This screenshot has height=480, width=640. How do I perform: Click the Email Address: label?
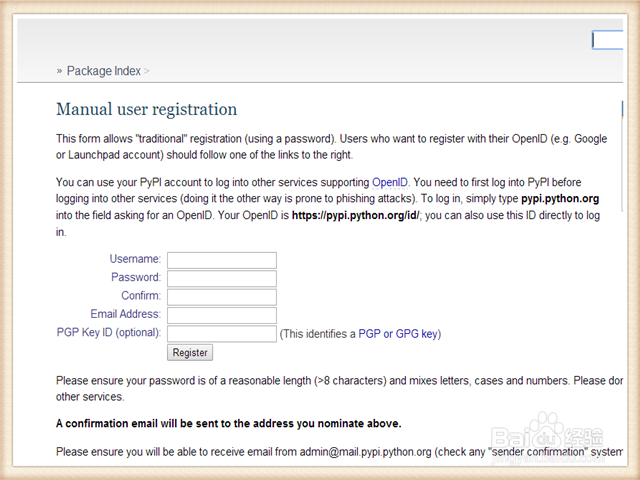(126, 314)
